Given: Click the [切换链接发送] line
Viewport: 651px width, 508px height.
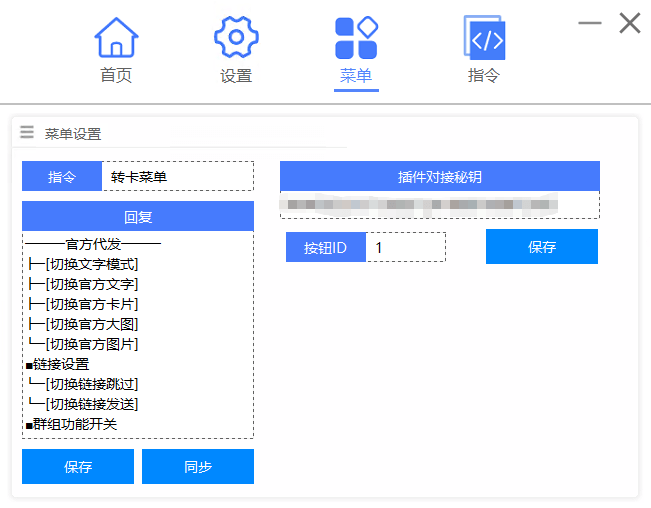Looking at the screenshot, I should [x=83, y=404].
